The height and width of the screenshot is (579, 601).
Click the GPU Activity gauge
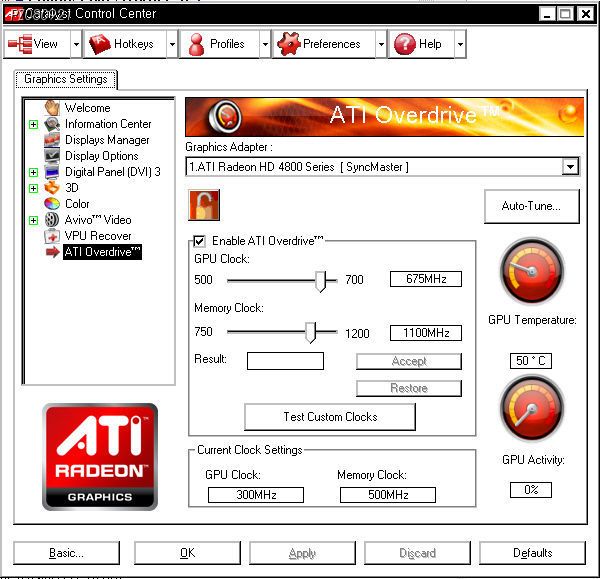point(532,408)
